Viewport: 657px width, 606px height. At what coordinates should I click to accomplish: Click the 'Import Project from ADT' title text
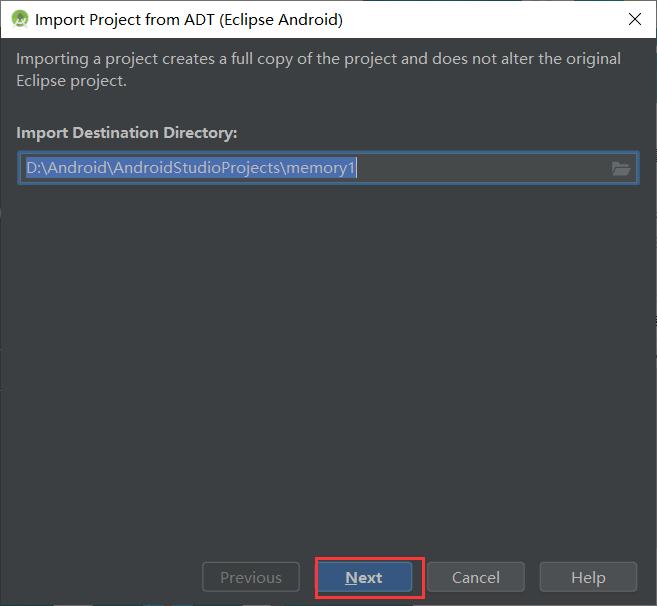[x=189, y=20]
